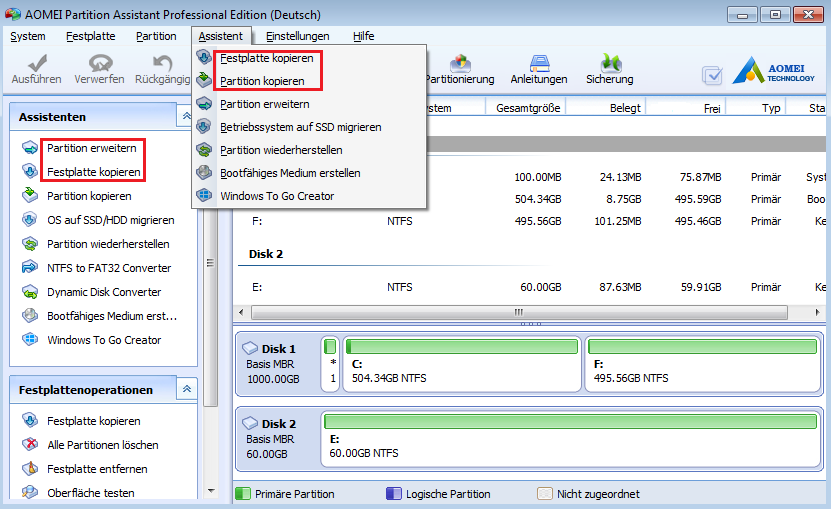Click the Festplatte entfernen icon
This screenshot has height=509, width=831.
30,468
